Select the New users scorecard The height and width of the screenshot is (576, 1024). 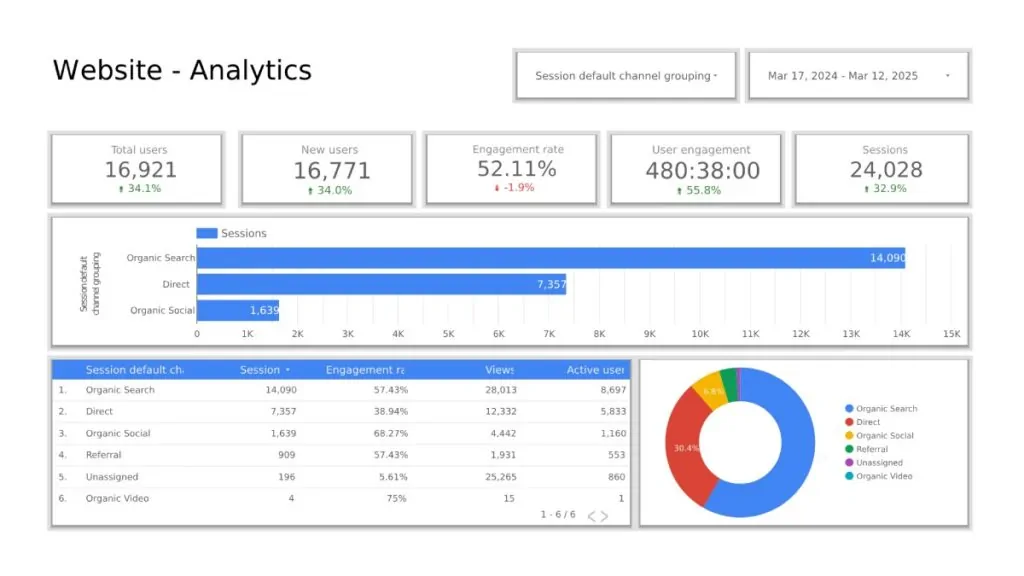pyautogui.click(x=327, y=169)
